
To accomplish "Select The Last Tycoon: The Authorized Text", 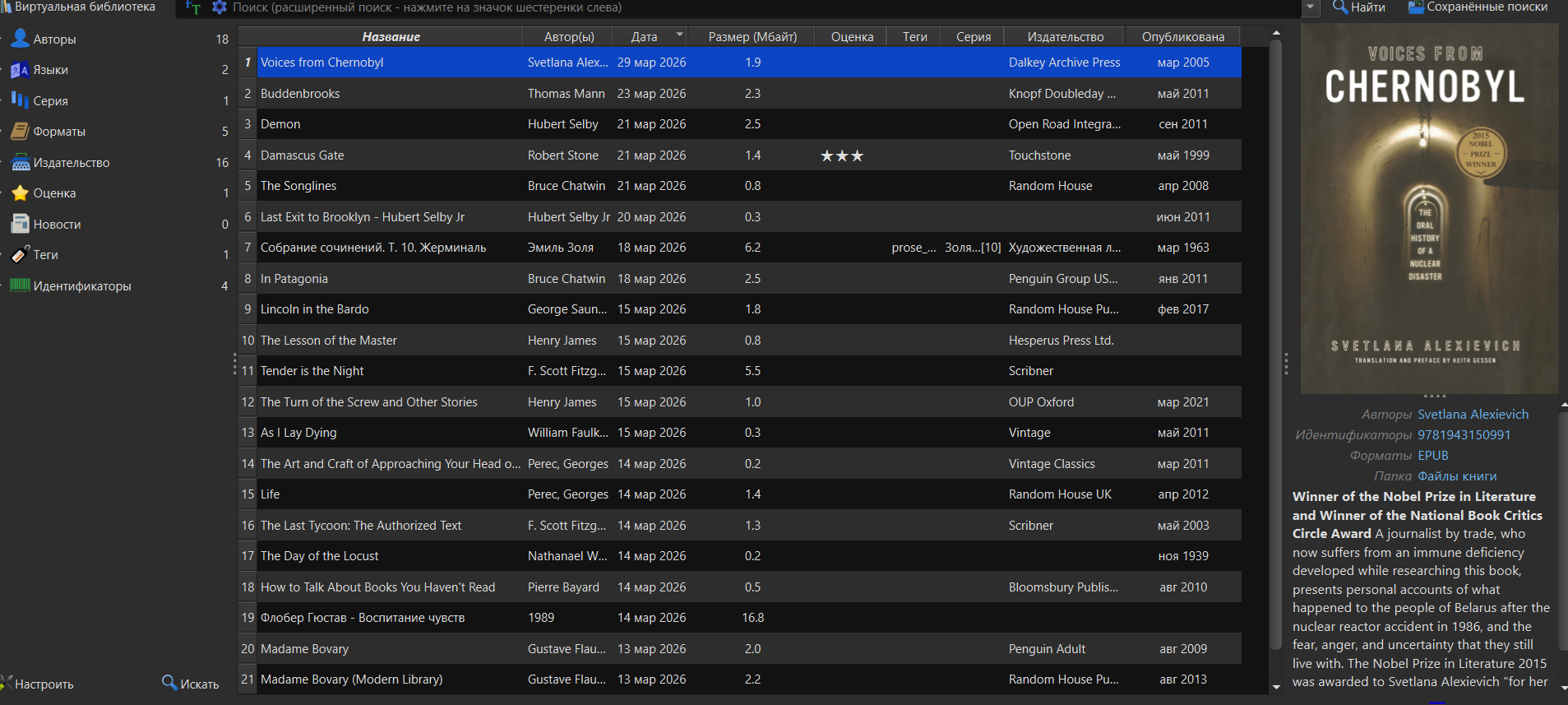I will (x=361, y=526).
